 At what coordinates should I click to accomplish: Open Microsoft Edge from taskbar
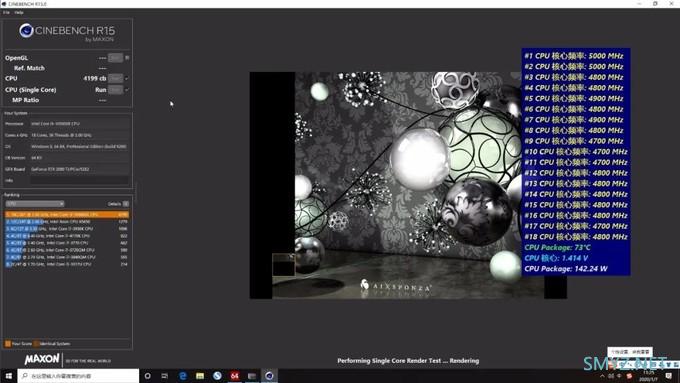[183, 376]
